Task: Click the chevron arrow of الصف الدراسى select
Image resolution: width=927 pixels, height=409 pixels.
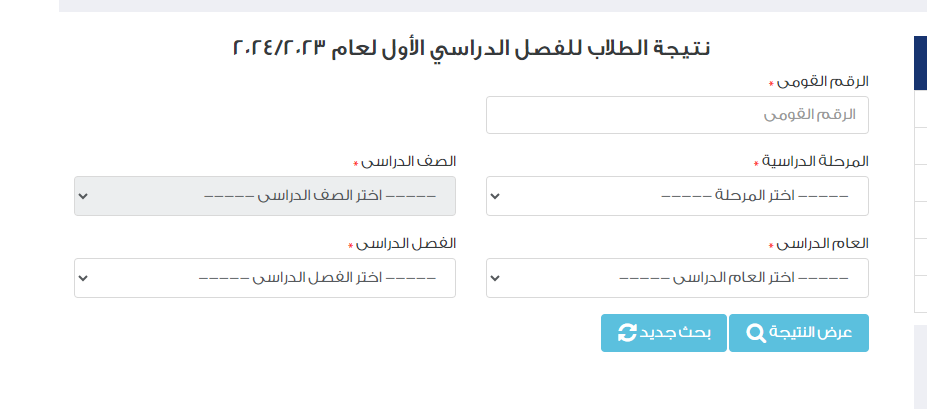Action: click(83, 196)
